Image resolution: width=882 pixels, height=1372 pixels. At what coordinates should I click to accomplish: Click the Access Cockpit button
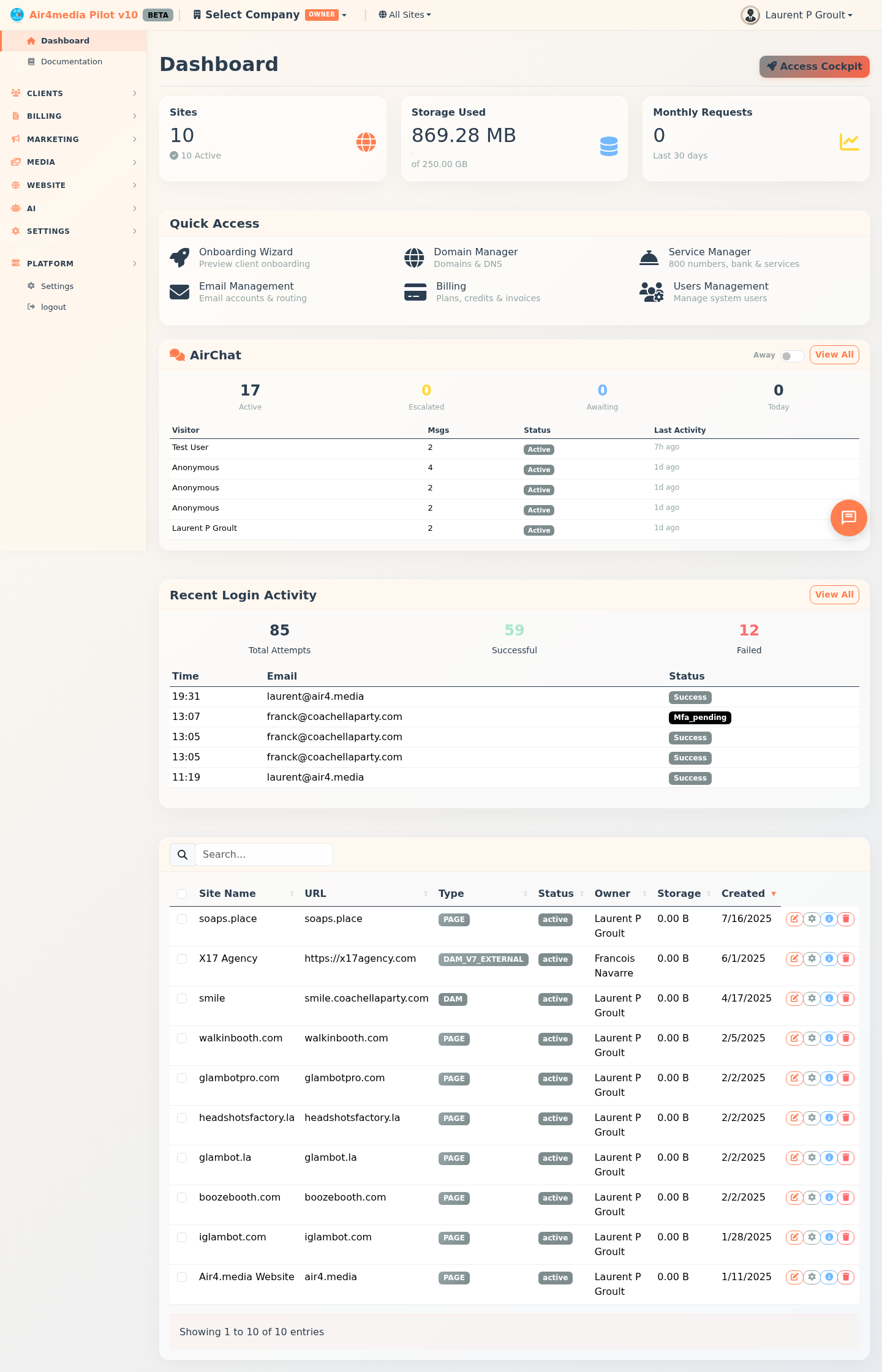click(x=814, y=67)
